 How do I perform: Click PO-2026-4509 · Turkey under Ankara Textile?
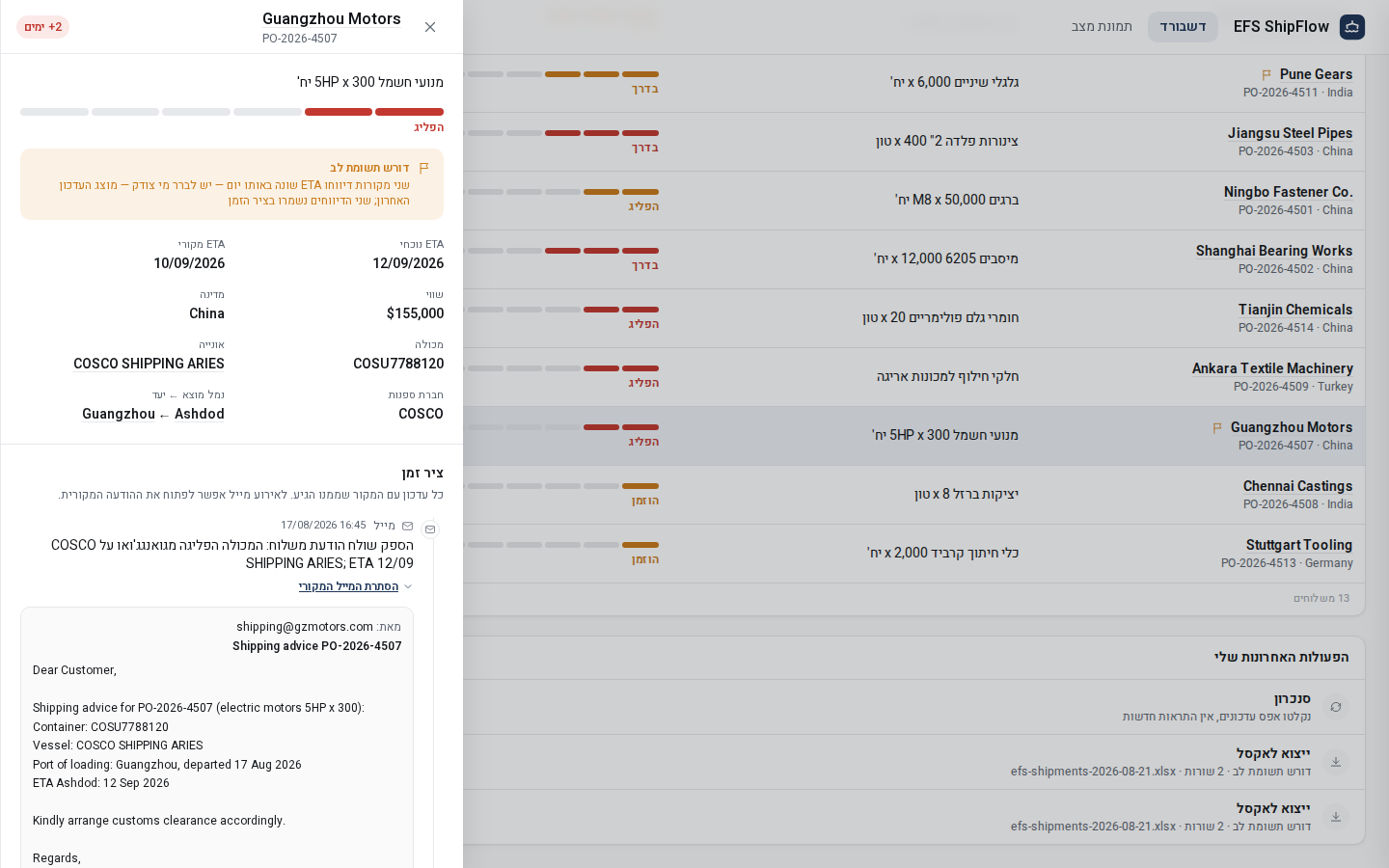(1294, 387)
